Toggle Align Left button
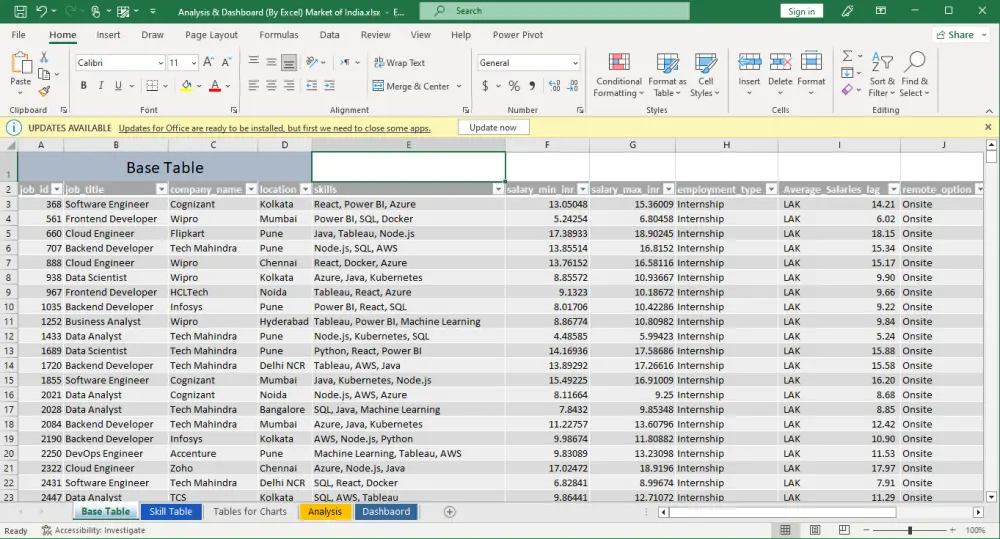This screenshot has width=1000, height=539. coord(253,85)
